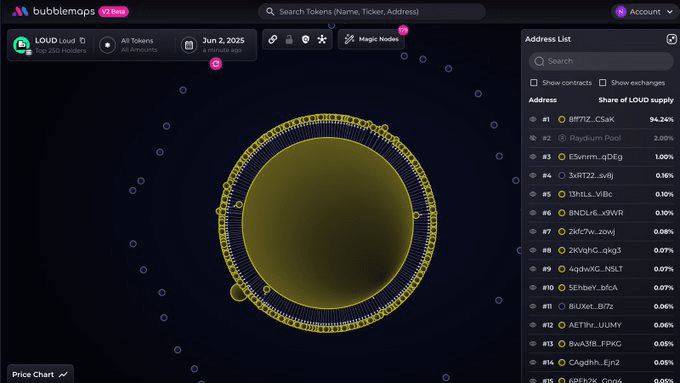Show the hidden #2 Raydium Pool
The image size is (680, 383).
(x=533, y=138)
